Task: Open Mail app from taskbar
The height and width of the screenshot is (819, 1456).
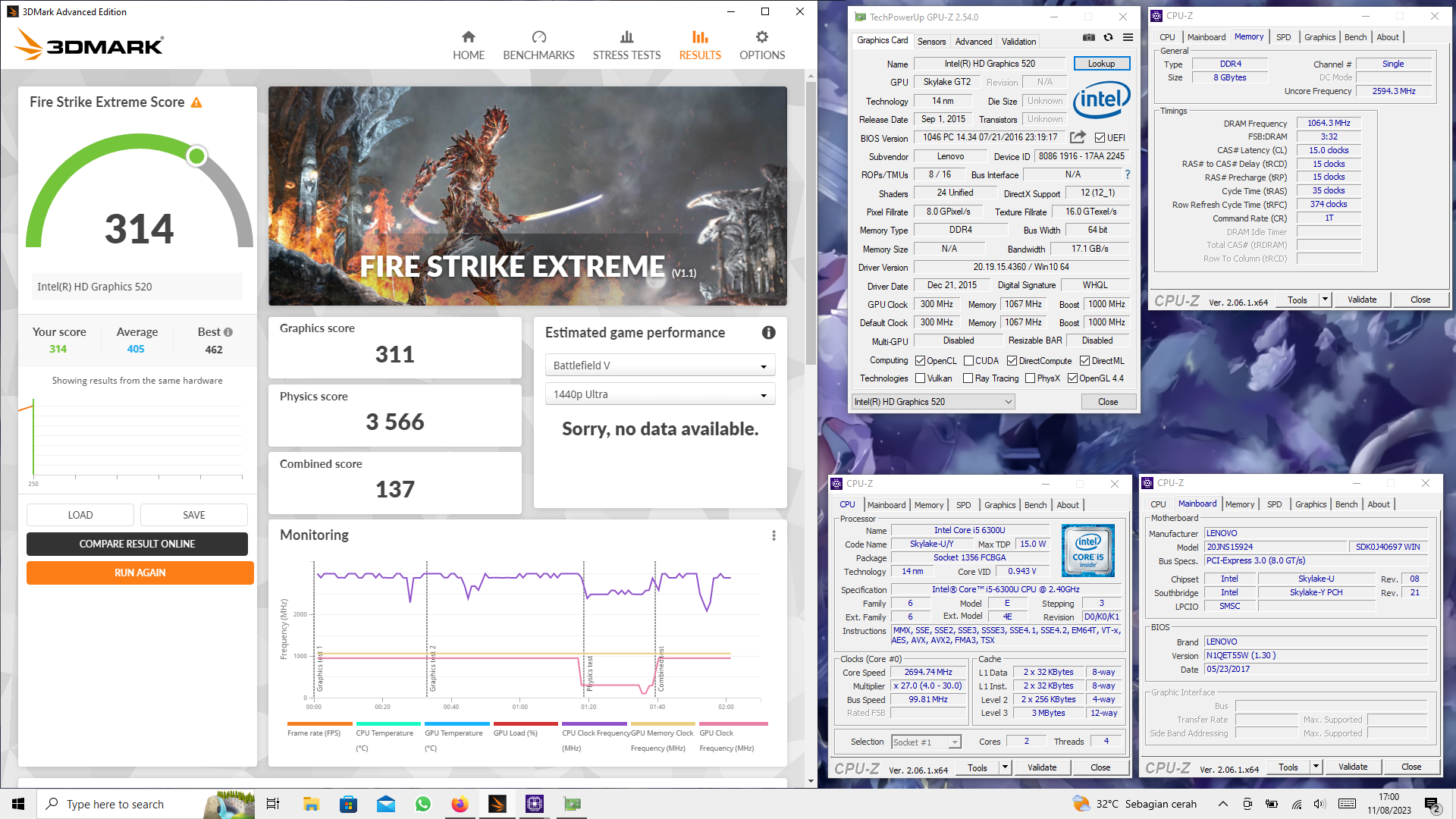Action: [x=385, y=804]
